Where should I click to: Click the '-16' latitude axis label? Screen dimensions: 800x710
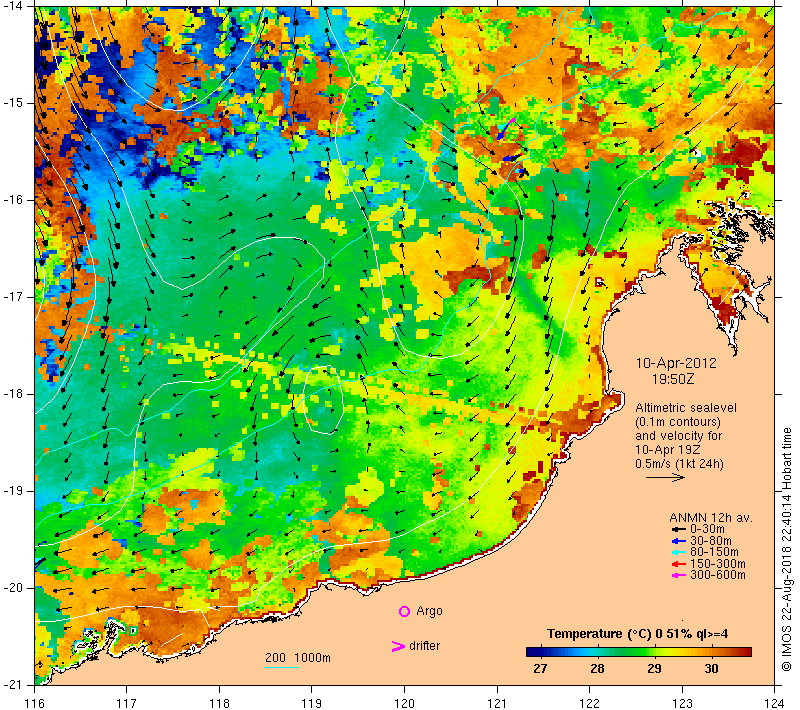click(13, 200)
